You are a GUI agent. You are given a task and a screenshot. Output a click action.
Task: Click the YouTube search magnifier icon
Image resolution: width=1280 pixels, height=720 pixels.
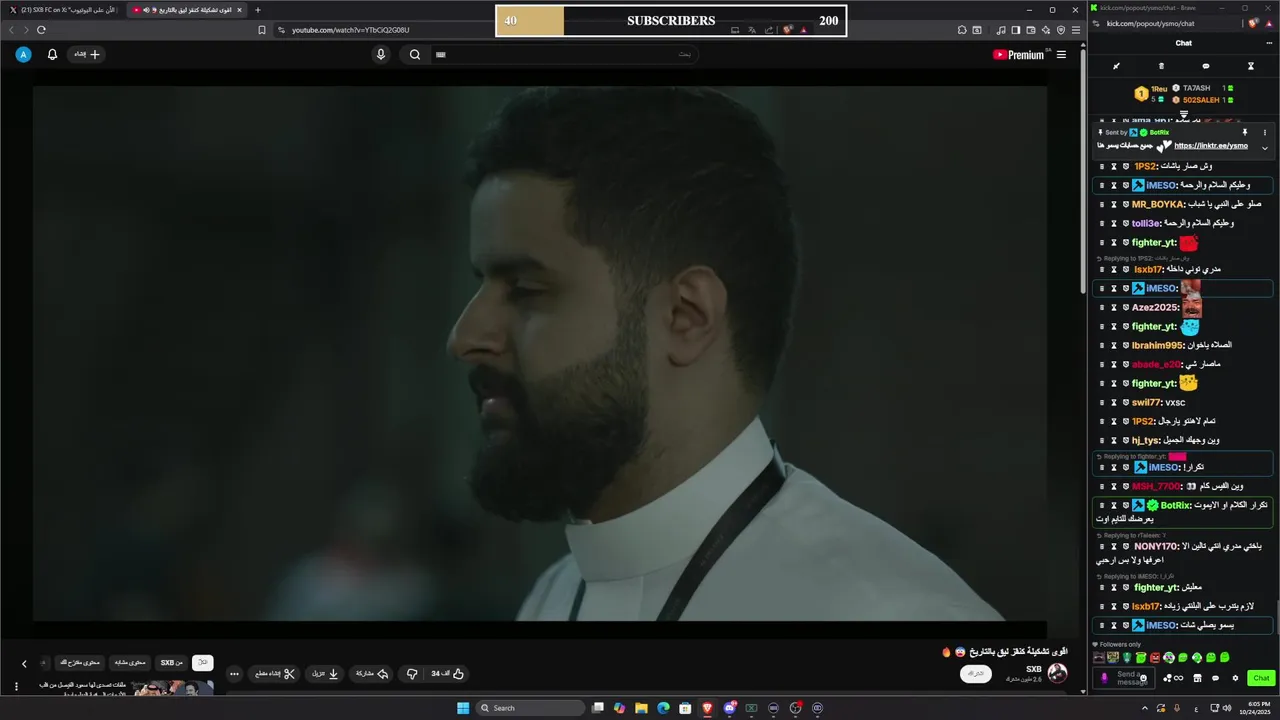pyautogui.click(x=415, y=54)
